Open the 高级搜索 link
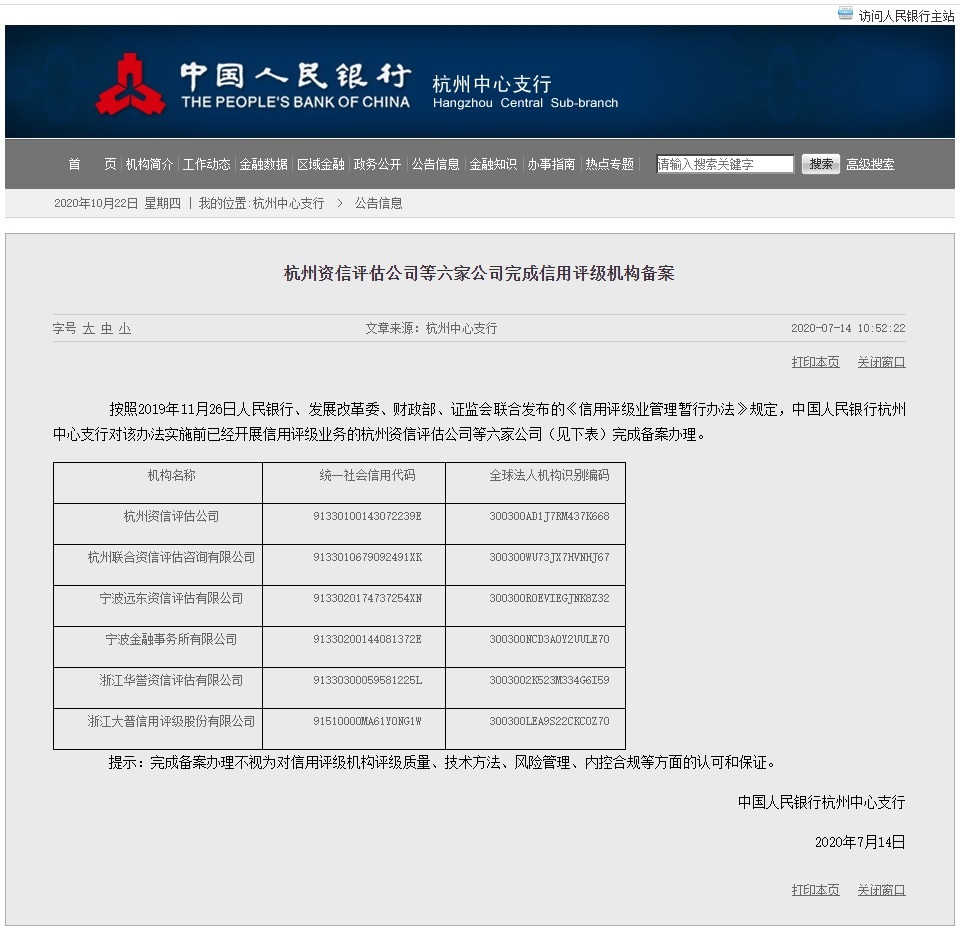The width and height of the screenshot is (960, 930). tap(870, 164)
